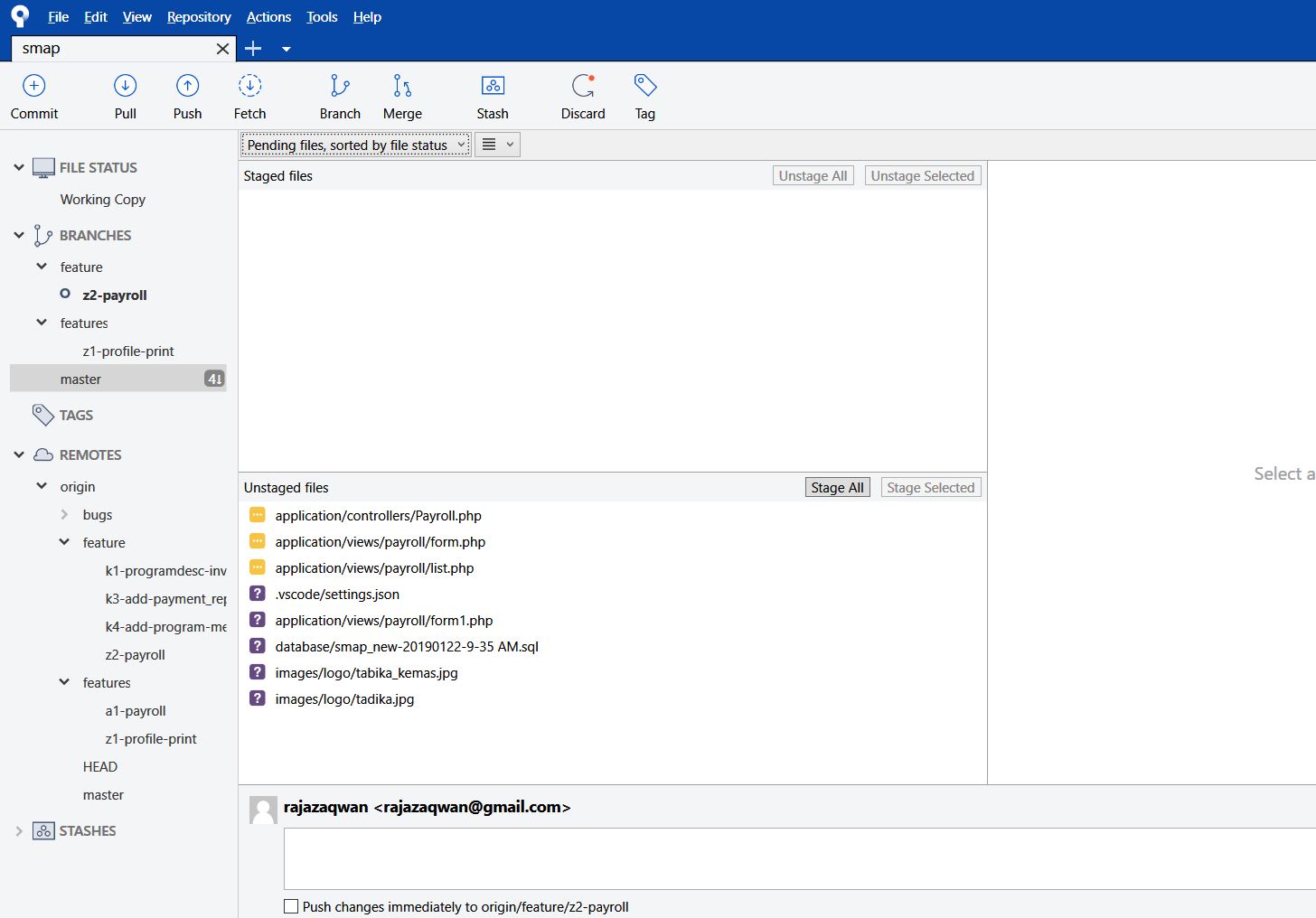Viewport: 1316px width, 918px height.
Task: Open a new repository tab
Action: tap(253, 48)
